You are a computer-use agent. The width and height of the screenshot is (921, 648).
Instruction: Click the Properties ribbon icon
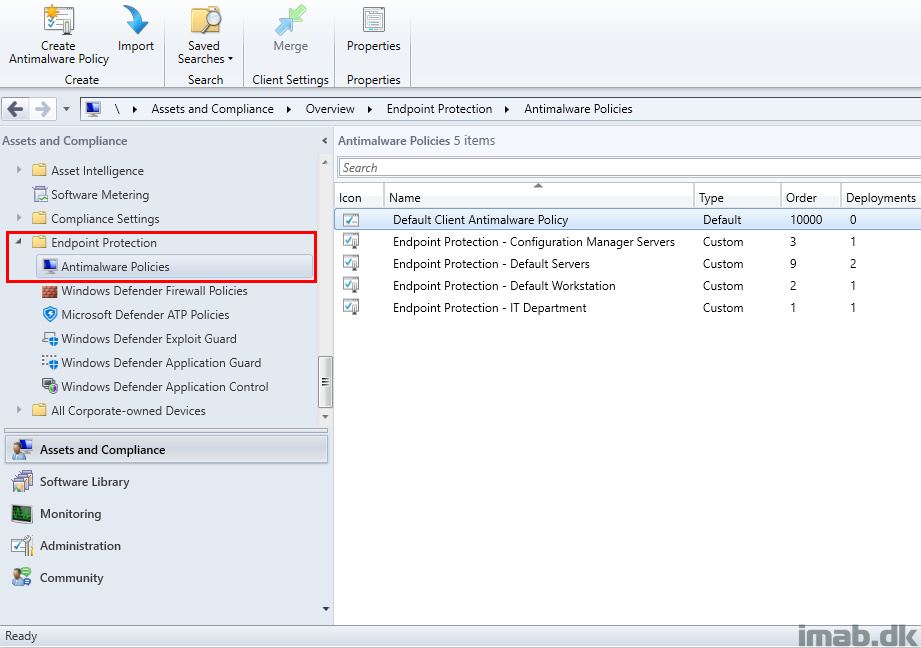373,19
